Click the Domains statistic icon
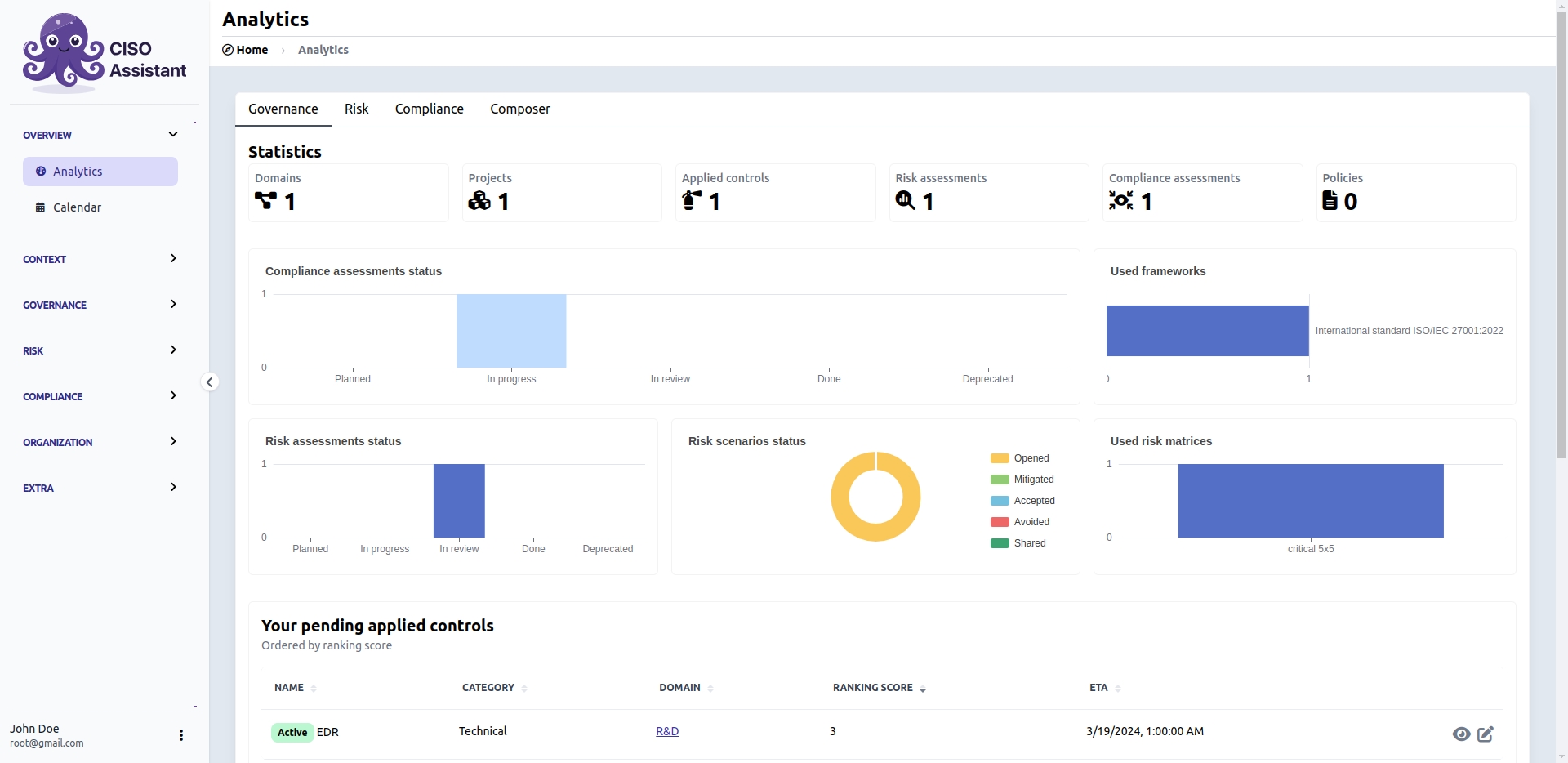Image resolution: width=1568 pixels, height=763 pixels. (x=265, y=200)
